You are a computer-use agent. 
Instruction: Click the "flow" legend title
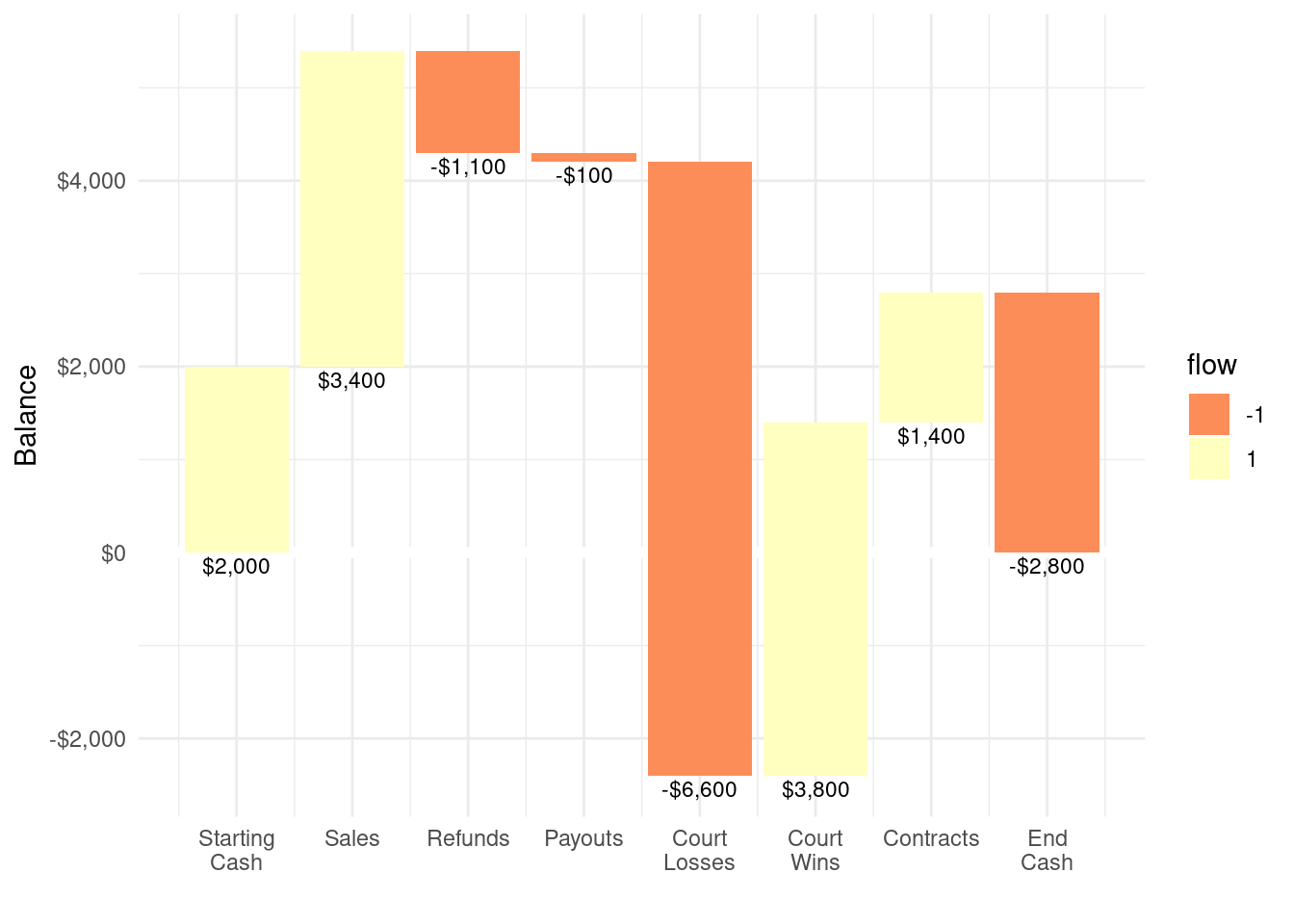[1211, 366]
